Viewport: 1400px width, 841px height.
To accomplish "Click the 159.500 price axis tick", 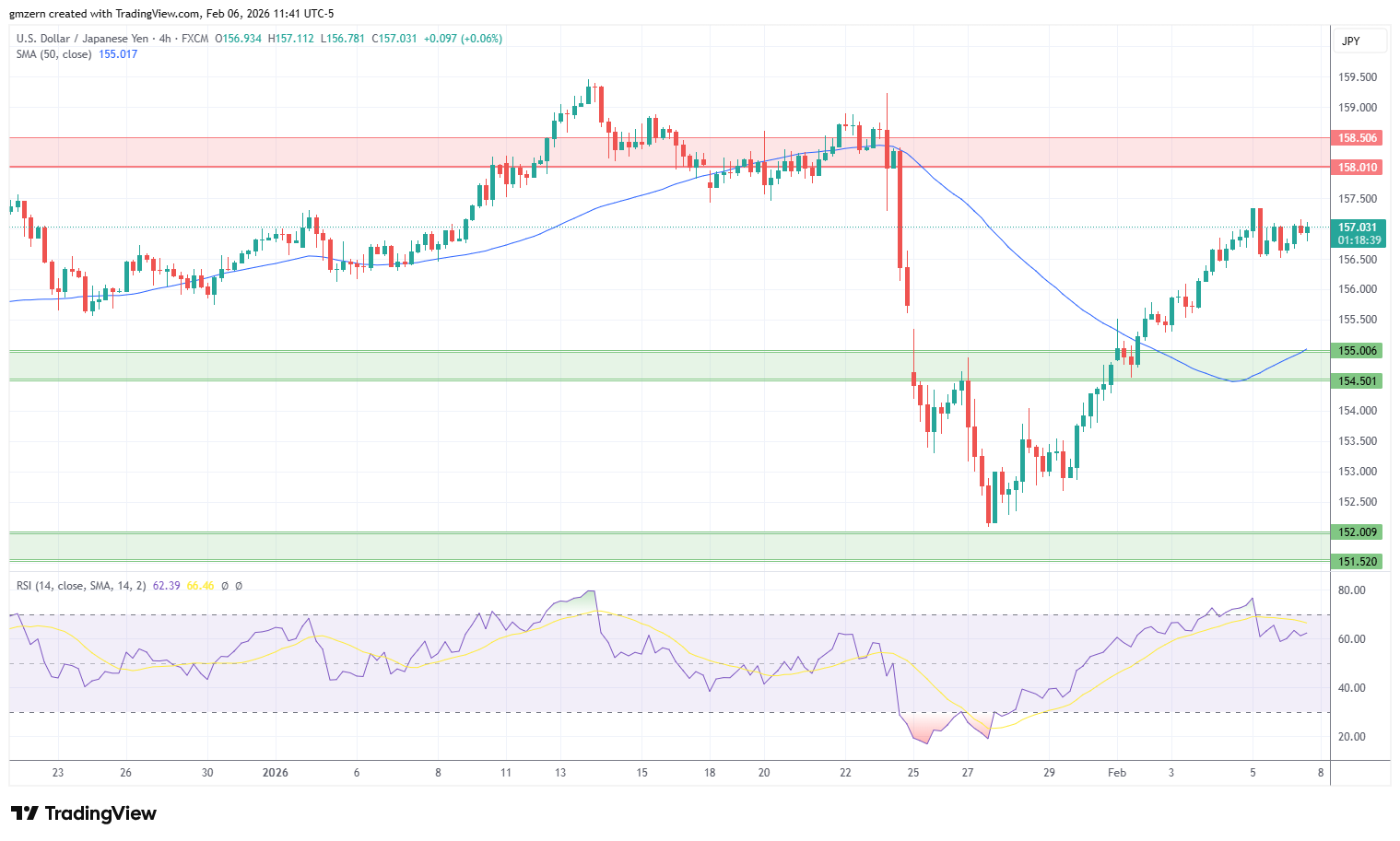I will 1358,77.
